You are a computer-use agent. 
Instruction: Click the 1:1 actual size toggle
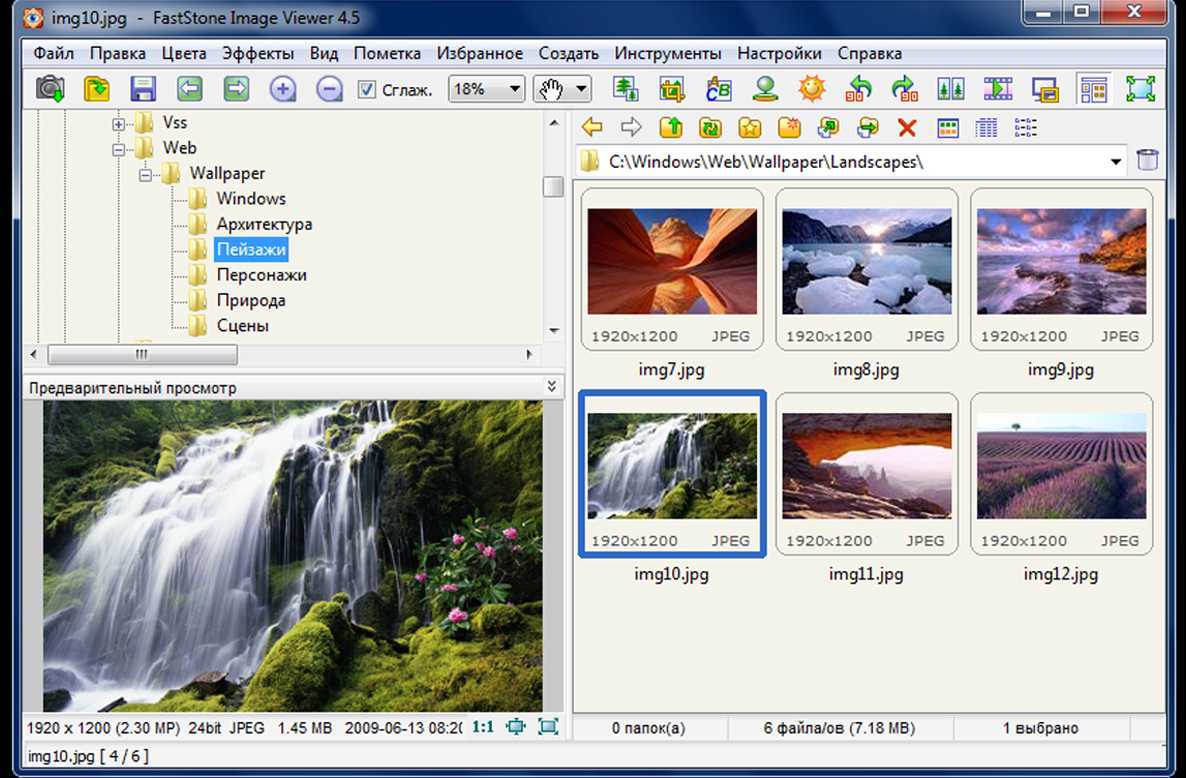point(482,727)
